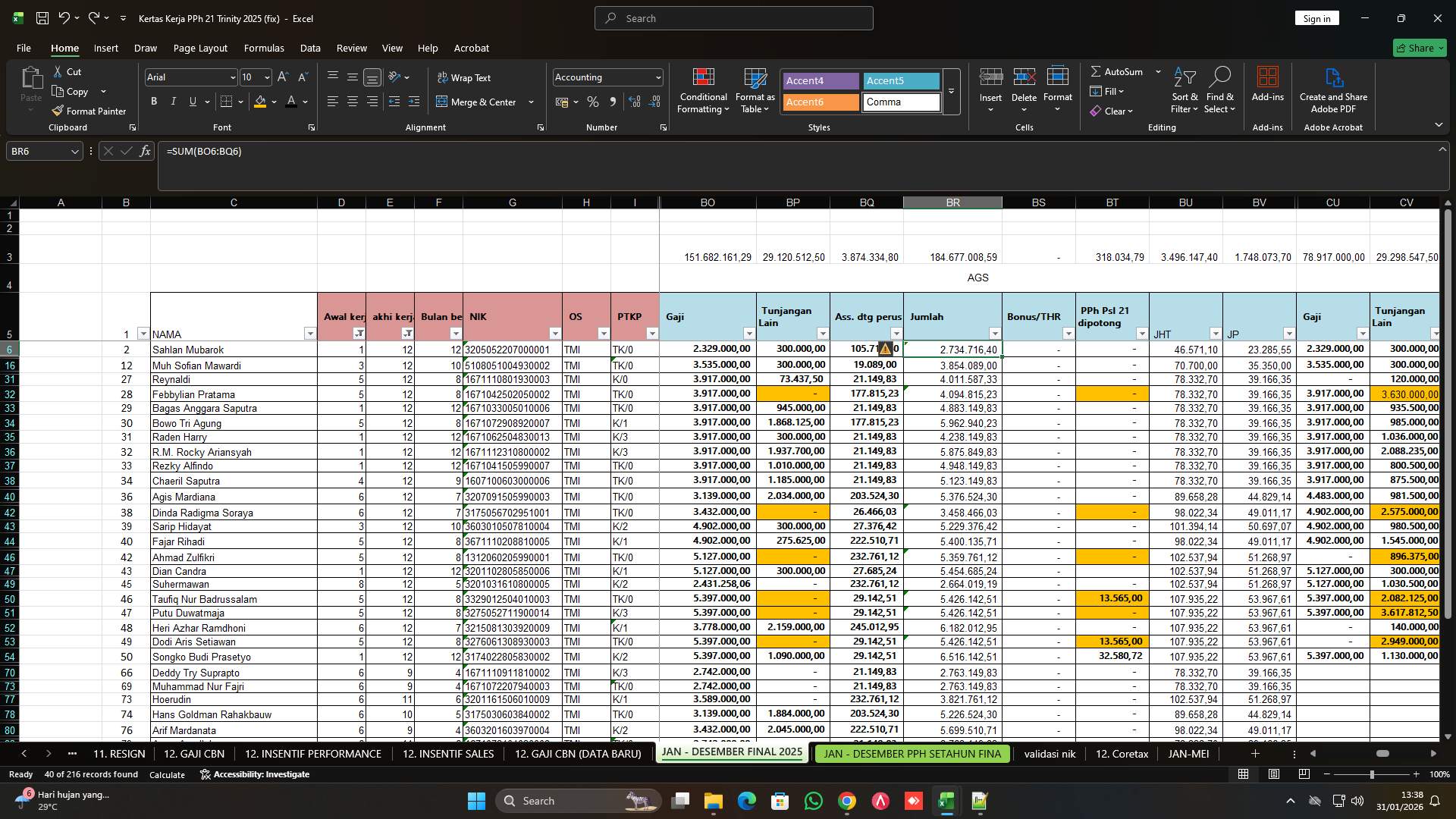Click Format as Table

coord(754,89)
